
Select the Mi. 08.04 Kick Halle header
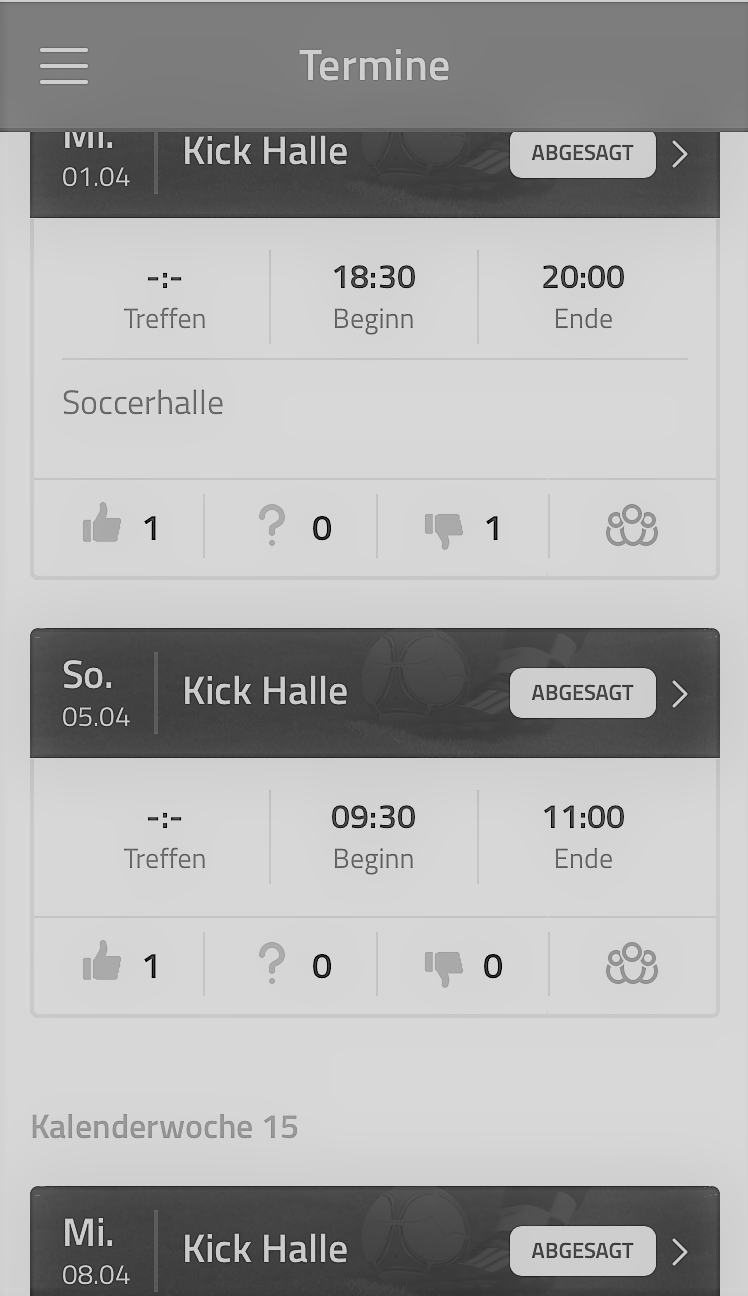[265, 1249]
